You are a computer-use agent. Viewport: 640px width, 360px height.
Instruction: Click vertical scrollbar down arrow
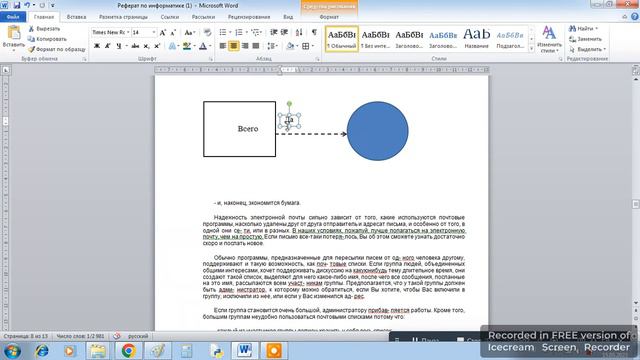636,303
